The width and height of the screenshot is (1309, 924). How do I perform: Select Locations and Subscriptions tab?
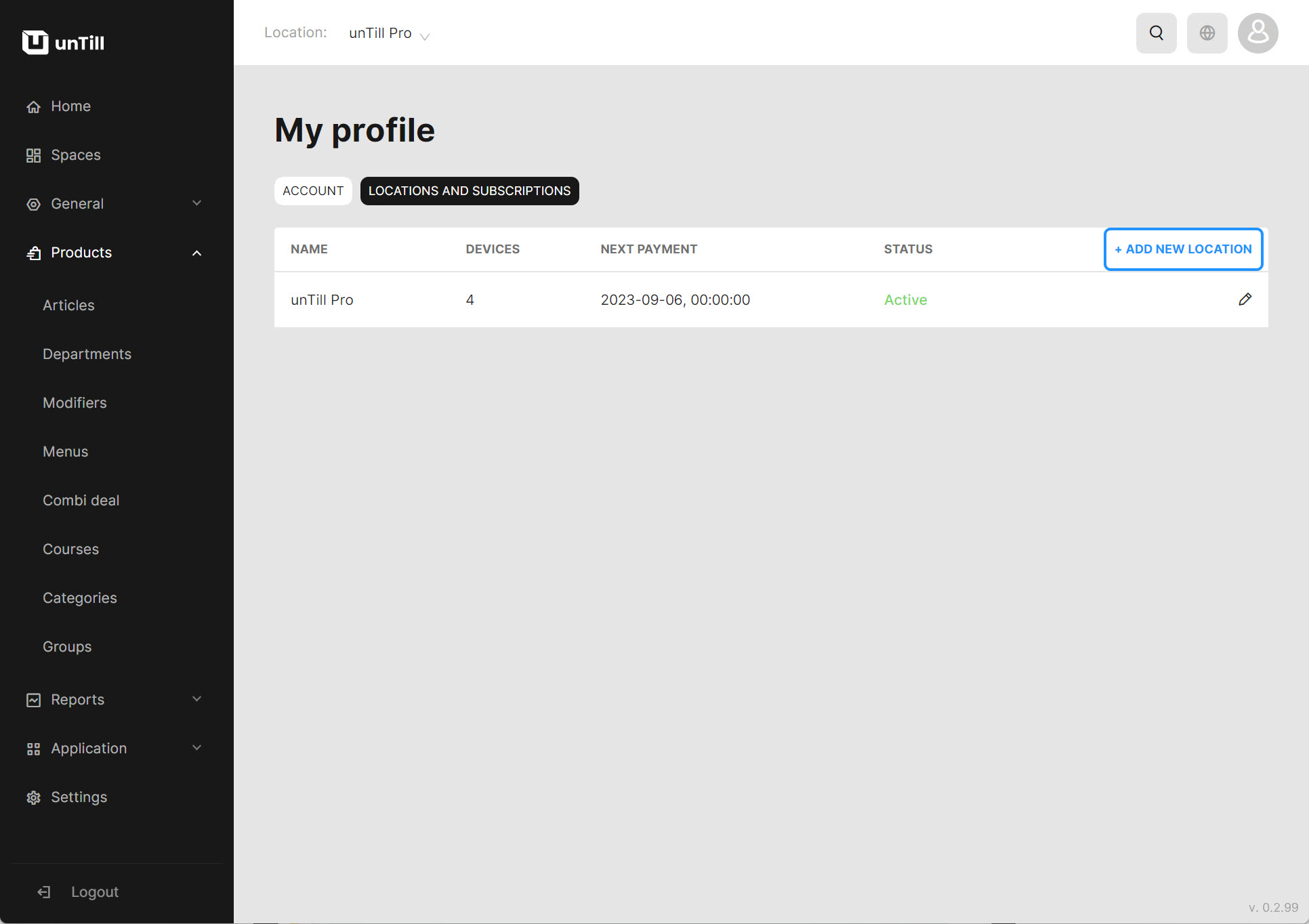(469, 191)
